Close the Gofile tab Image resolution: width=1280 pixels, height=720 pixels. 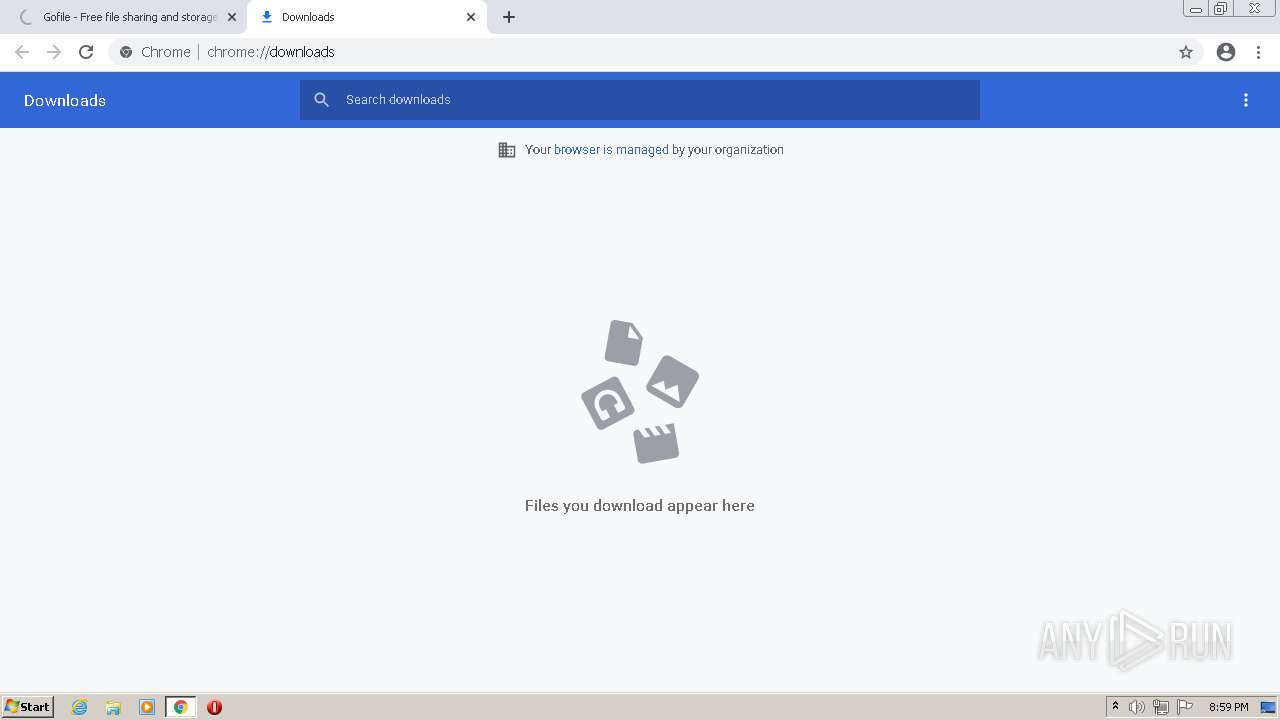(232, 17)
